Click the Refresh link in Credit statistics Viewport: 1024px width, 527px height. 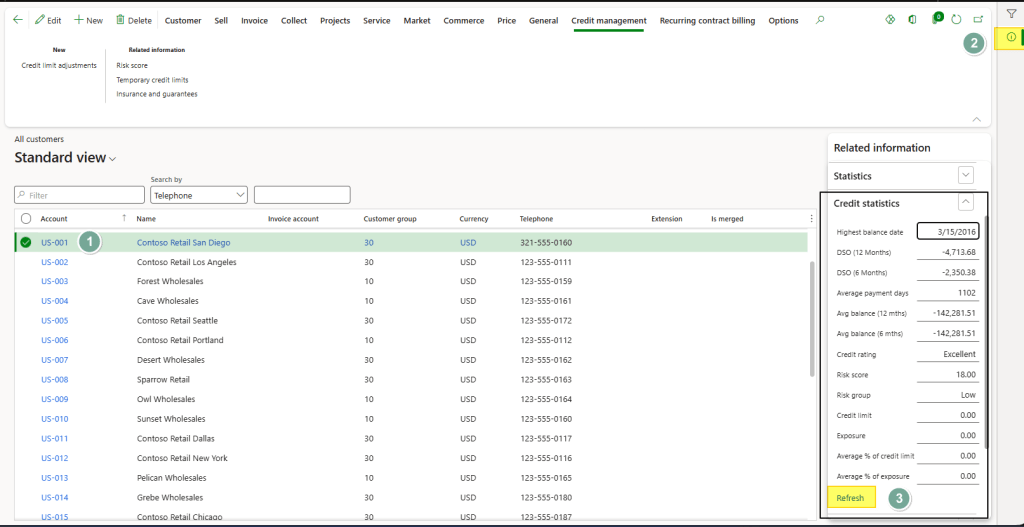tap(850, 498)
